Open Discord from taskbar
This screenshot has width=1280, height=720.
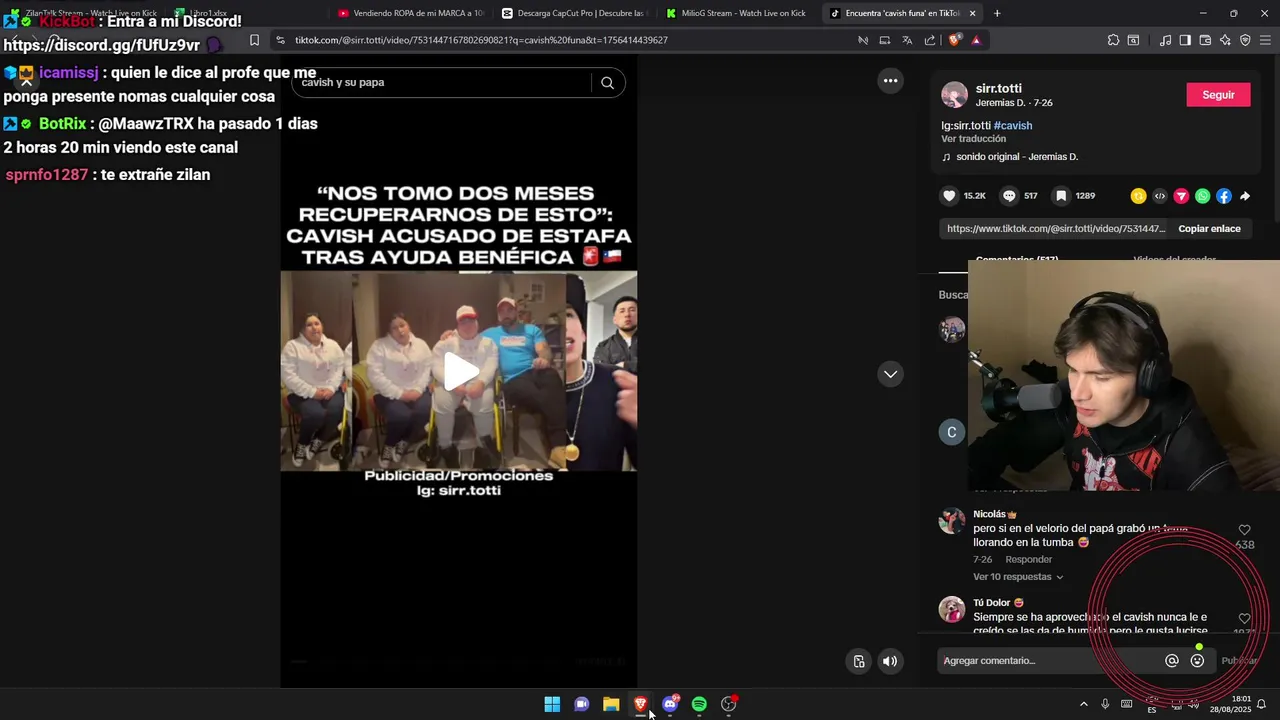tap(670, 704)
